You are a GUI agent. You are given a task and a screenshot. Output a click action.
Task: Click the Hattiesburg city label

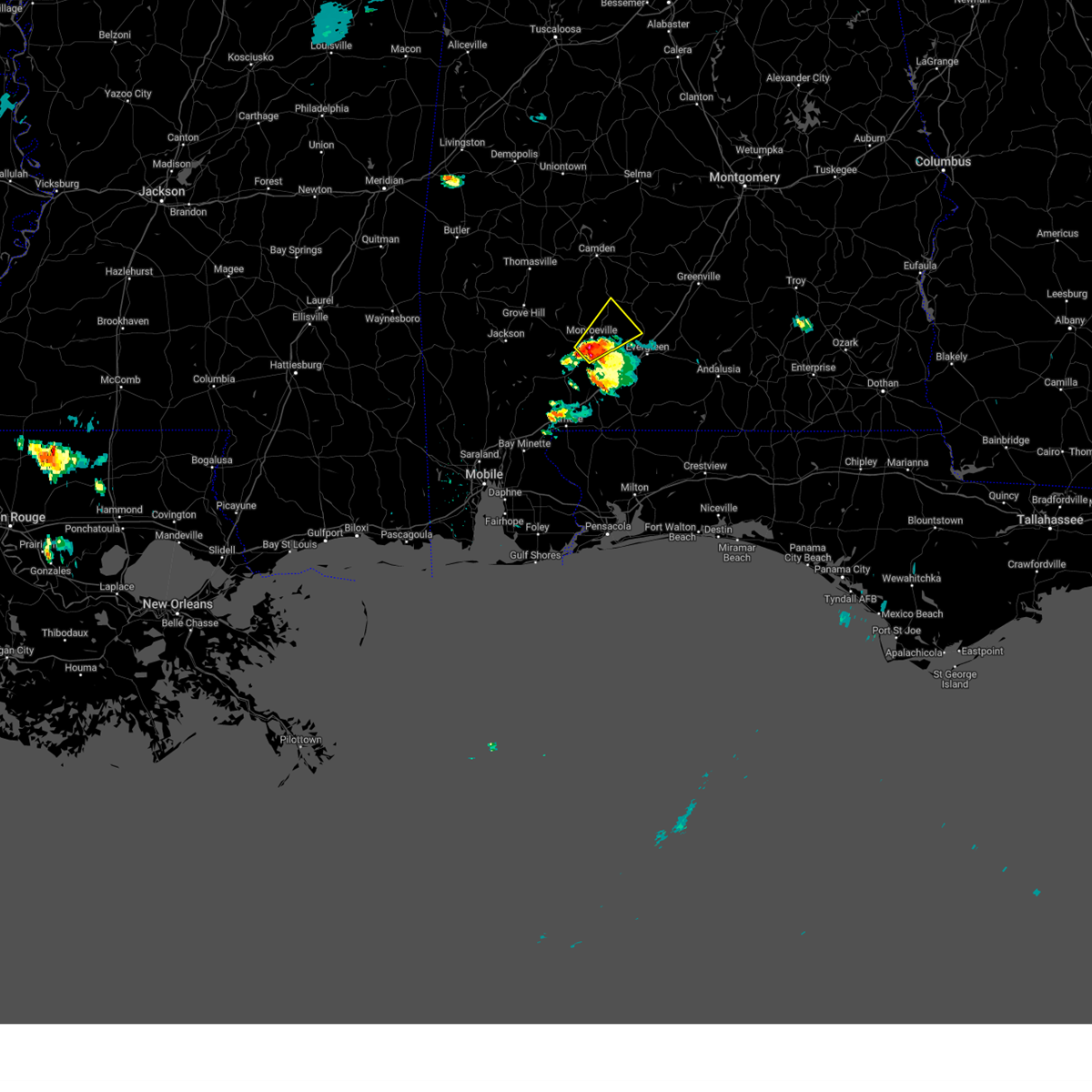[296, 365]
